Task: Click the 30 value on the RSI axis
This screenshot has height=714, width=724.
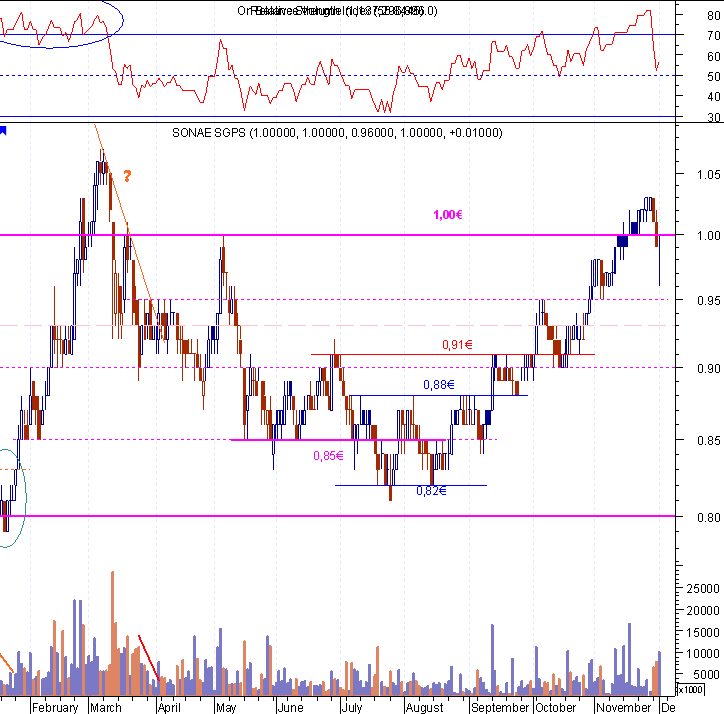Action: coord(713,117)
